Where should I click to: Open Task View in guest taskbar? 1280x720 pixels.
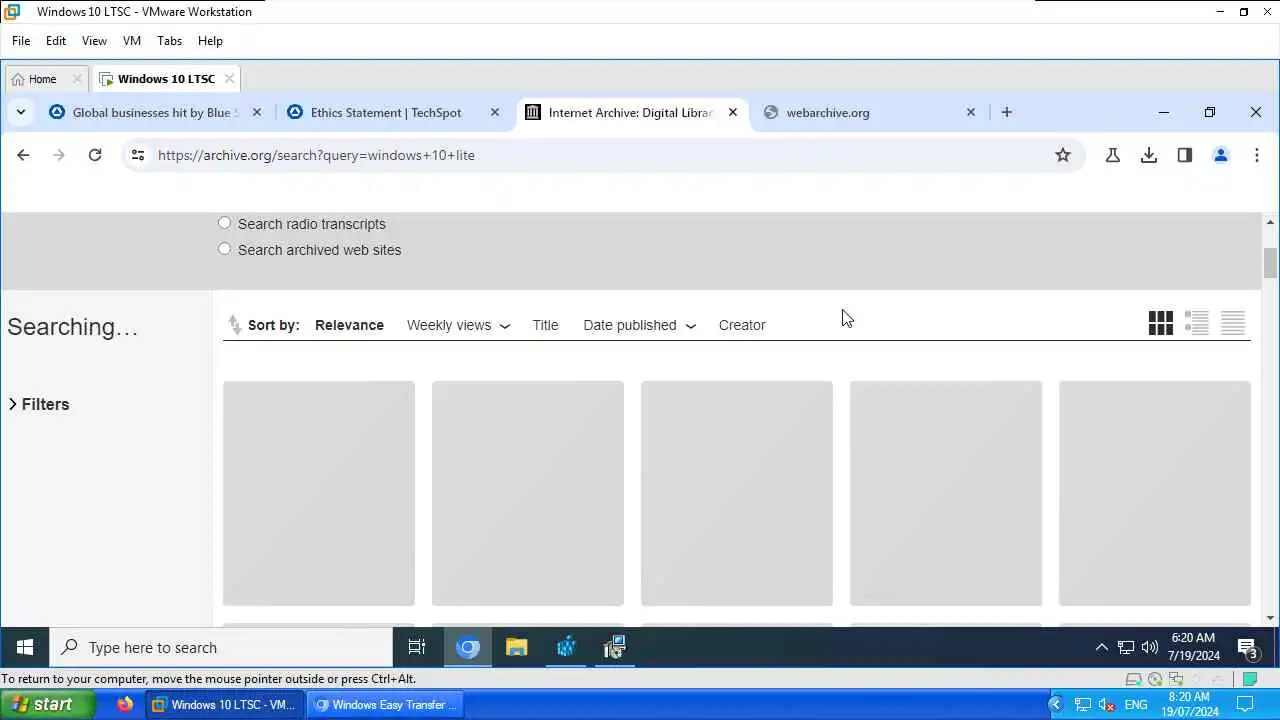coord(417,647)
